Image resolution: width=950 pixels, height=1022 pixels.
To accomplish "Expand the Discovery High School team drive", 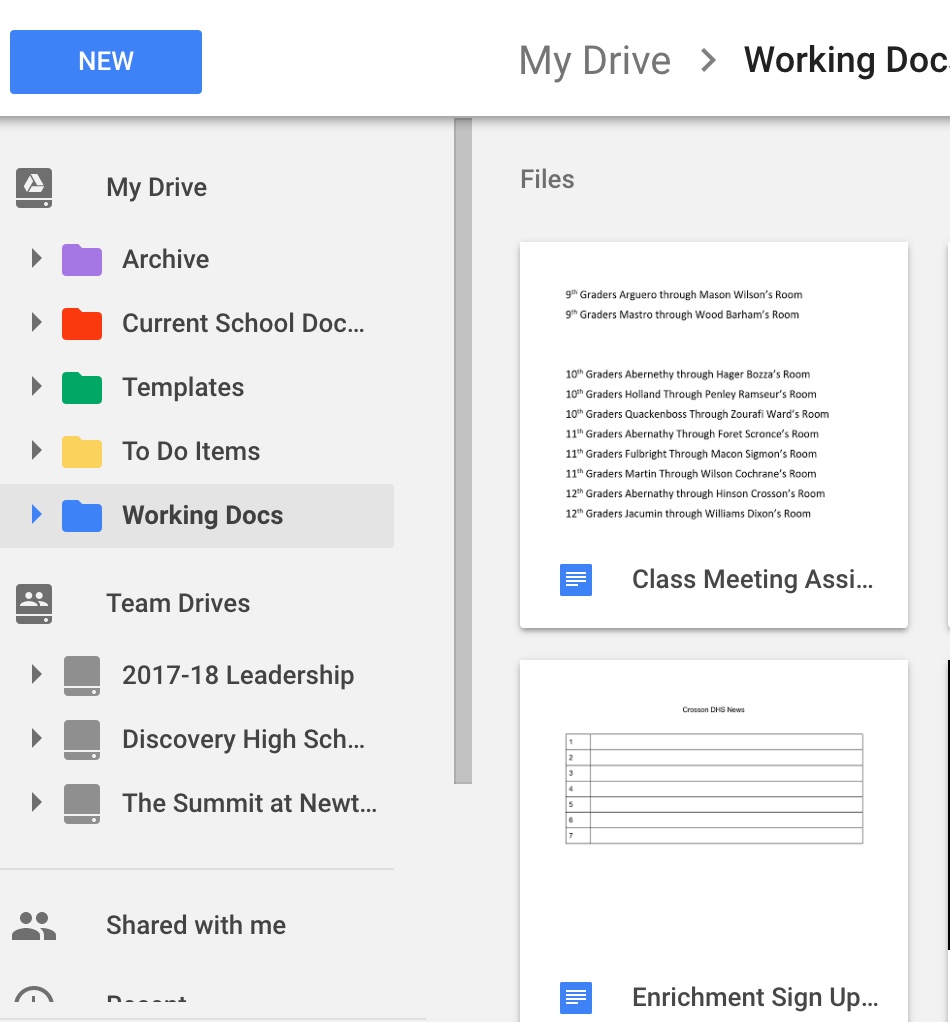I will 37,739.
